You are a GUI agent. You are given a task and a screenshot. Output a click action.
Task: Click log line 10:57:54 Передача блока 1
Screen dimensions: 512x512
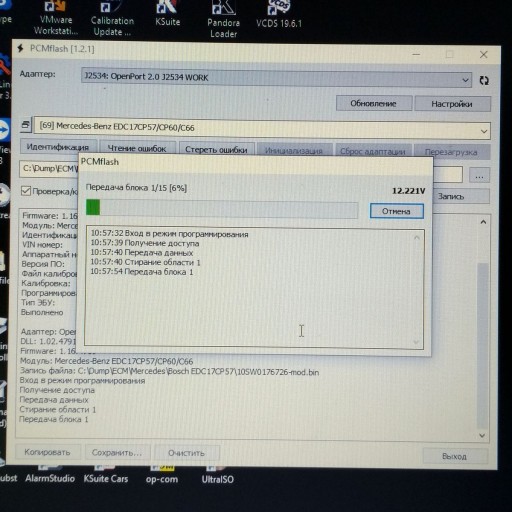[x=142, y=272]
